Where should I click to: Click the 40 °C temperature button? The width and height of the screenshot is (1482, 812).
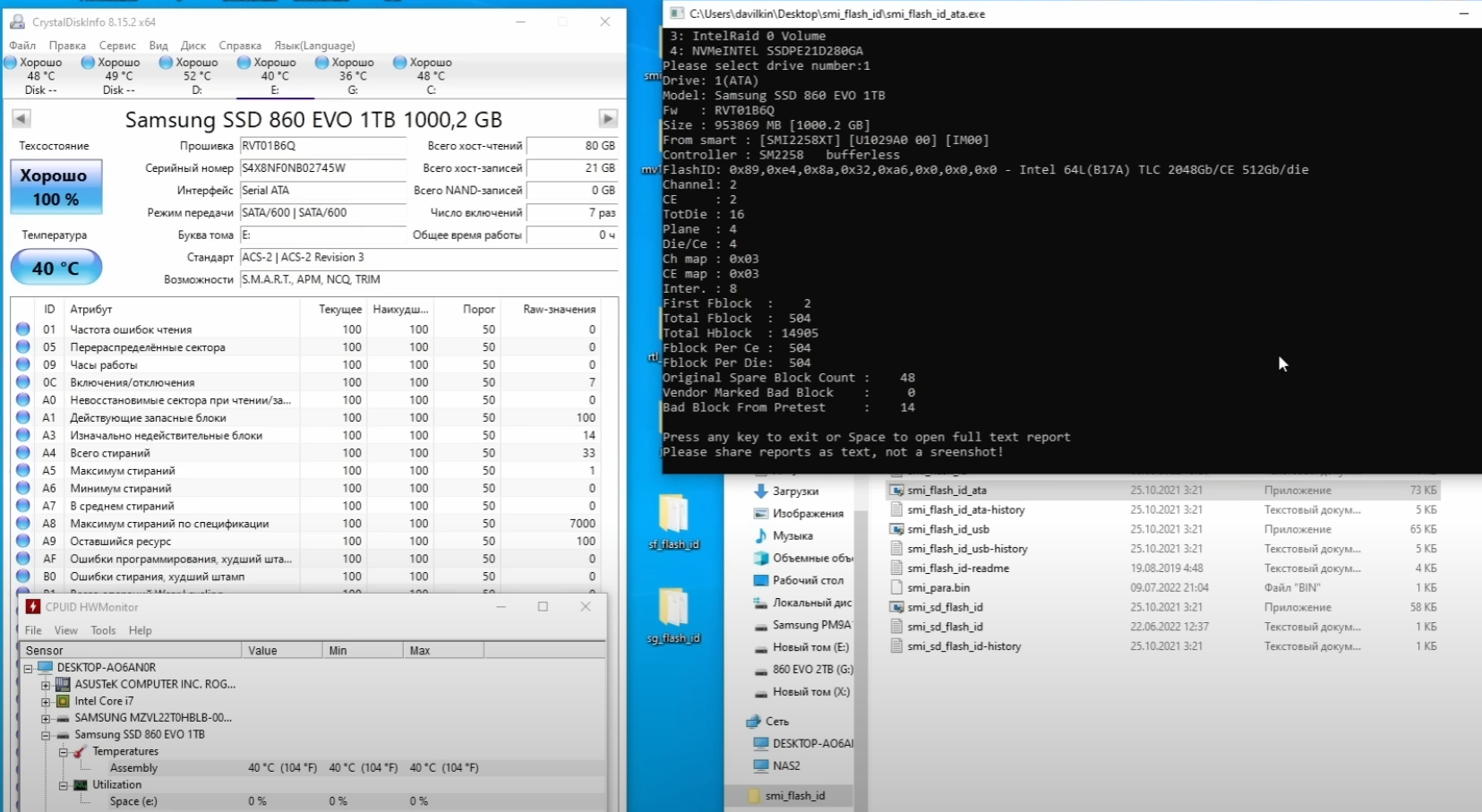tap(56, 268)
